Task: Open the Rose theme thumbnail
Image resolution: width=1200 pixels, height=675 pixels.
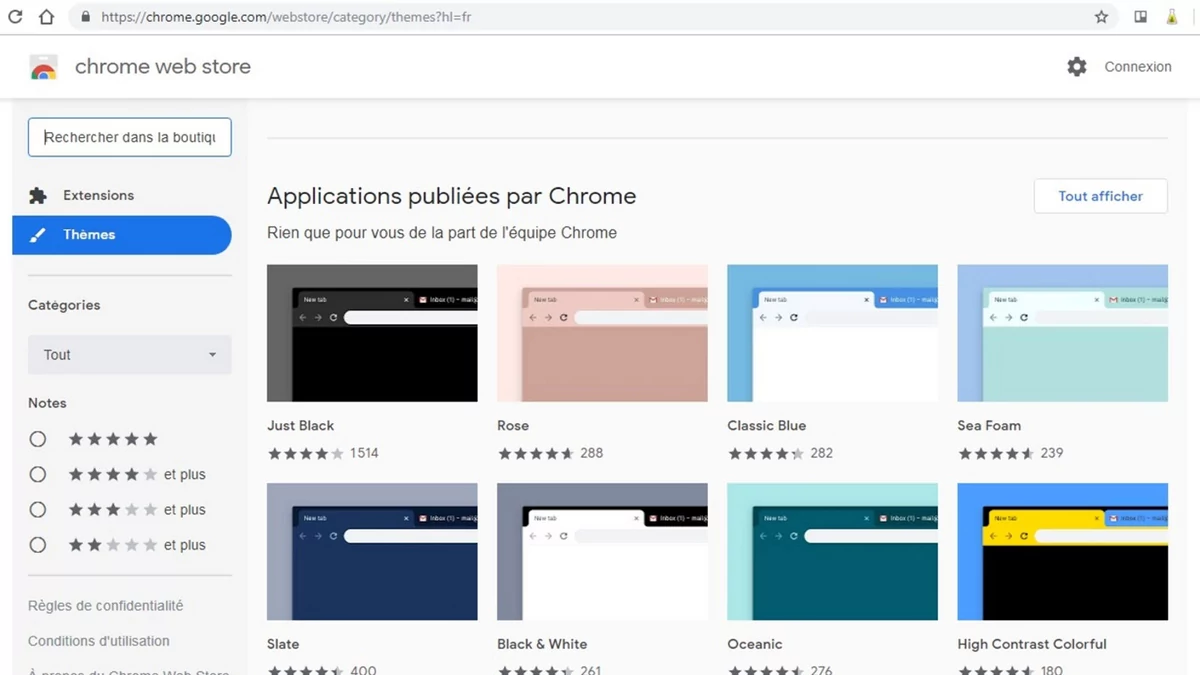Action: [602, 333]
